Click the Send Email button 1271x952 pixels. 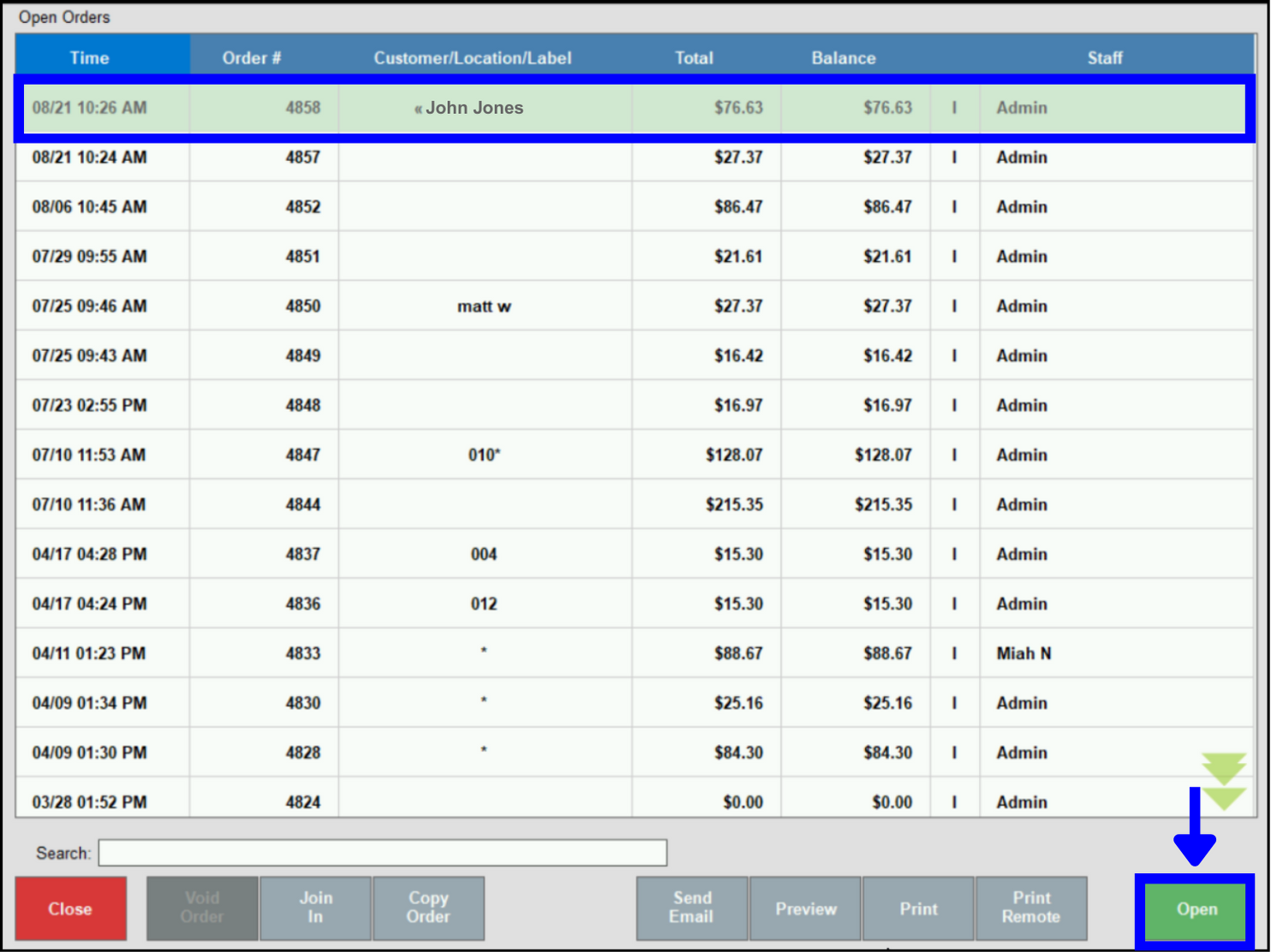(691, 907)
